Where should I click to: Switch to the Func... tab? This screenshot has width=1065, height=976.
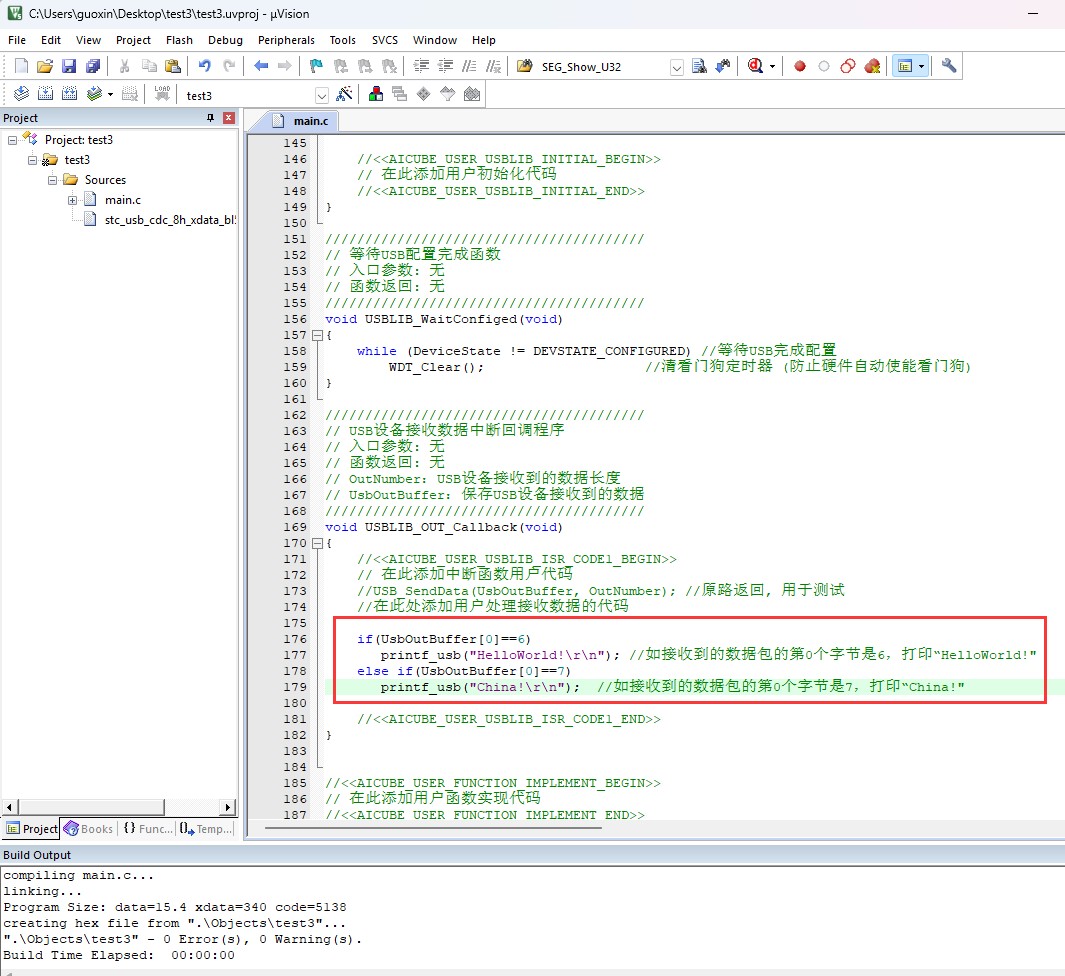(147, 829)
